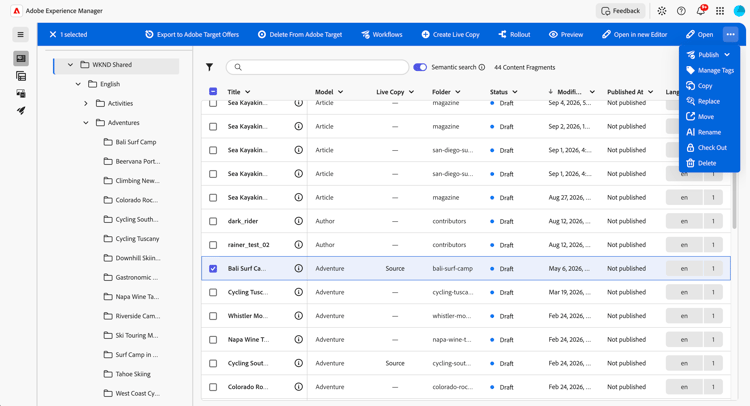The width and height of the screenshot is (750, 406).
Task: Open Published At column dropdown
Action: 651,92
